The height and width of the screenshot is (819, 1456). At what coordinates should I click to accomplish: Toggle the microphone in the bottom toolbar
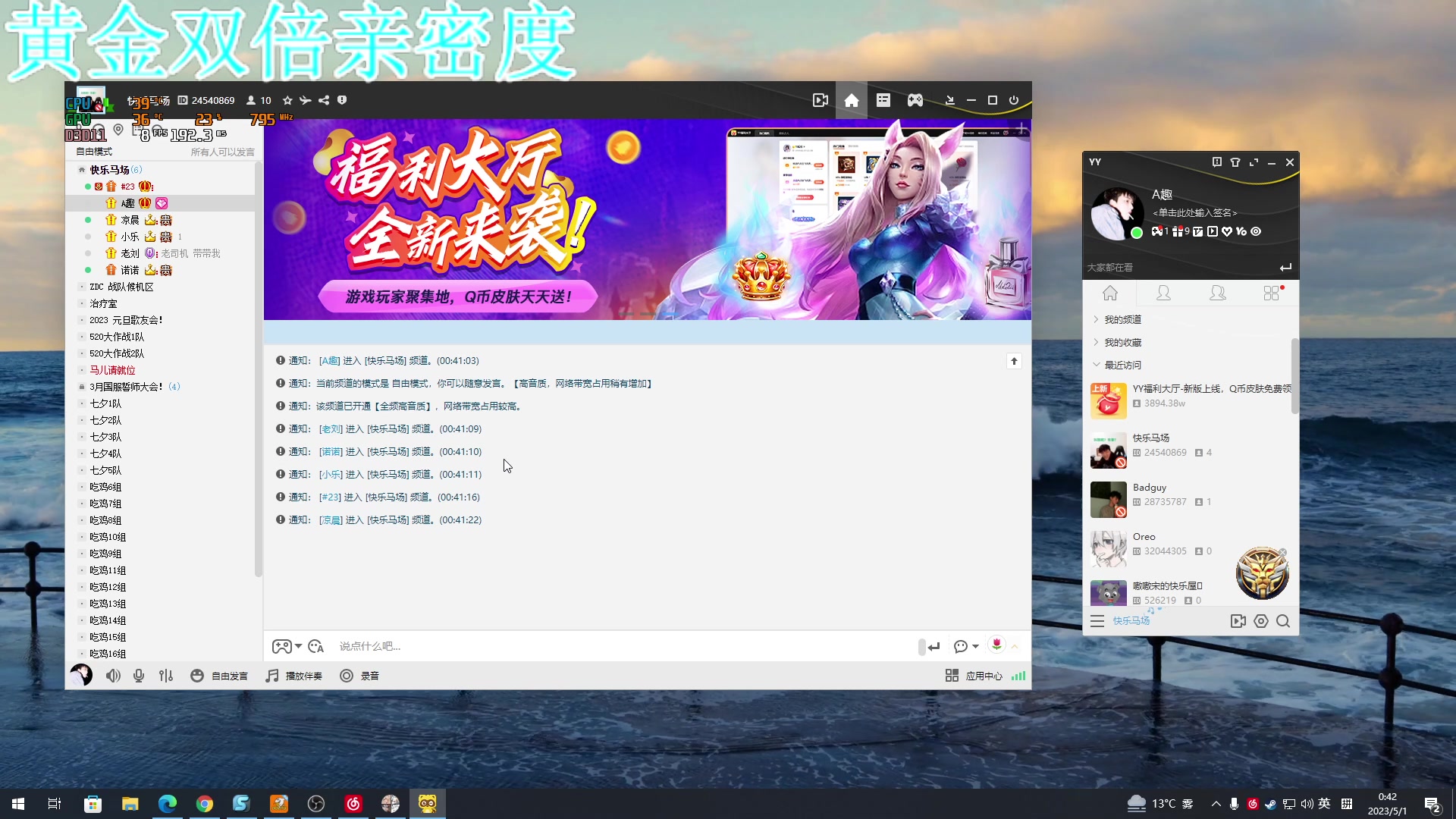(x=139, y=676)
